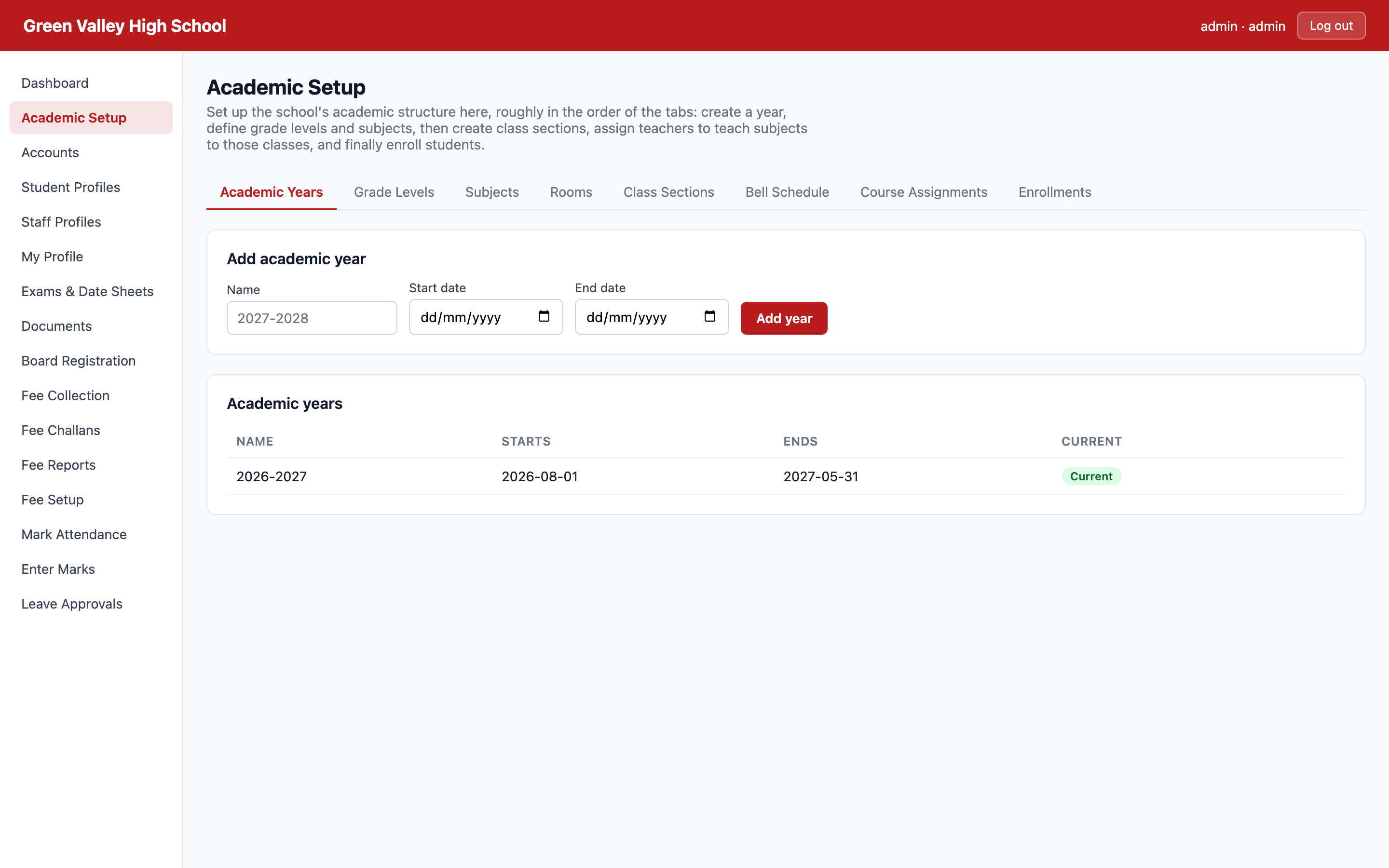Go to the Class Sections tab
This screenshot has height=868, width=1389.
tap(668, 192)
